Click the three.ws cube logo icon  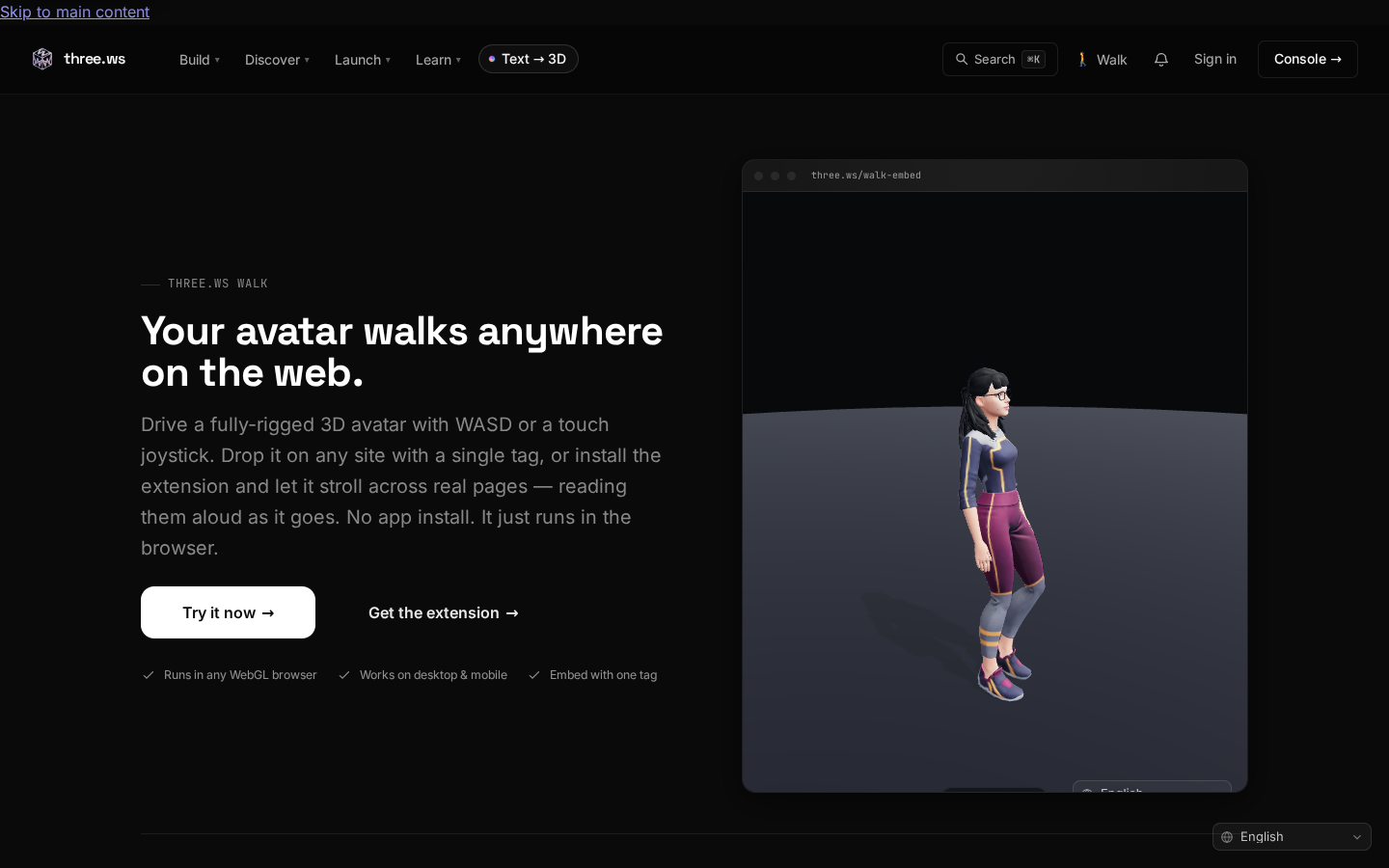click(x=42, y=59)
